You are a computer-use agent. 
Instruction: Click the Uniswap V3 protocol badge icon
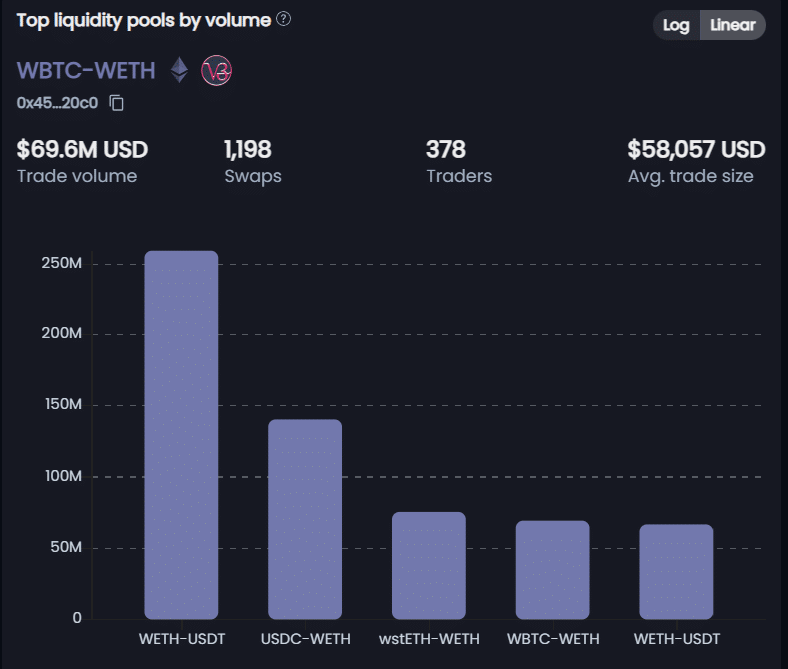click(216, 70)
